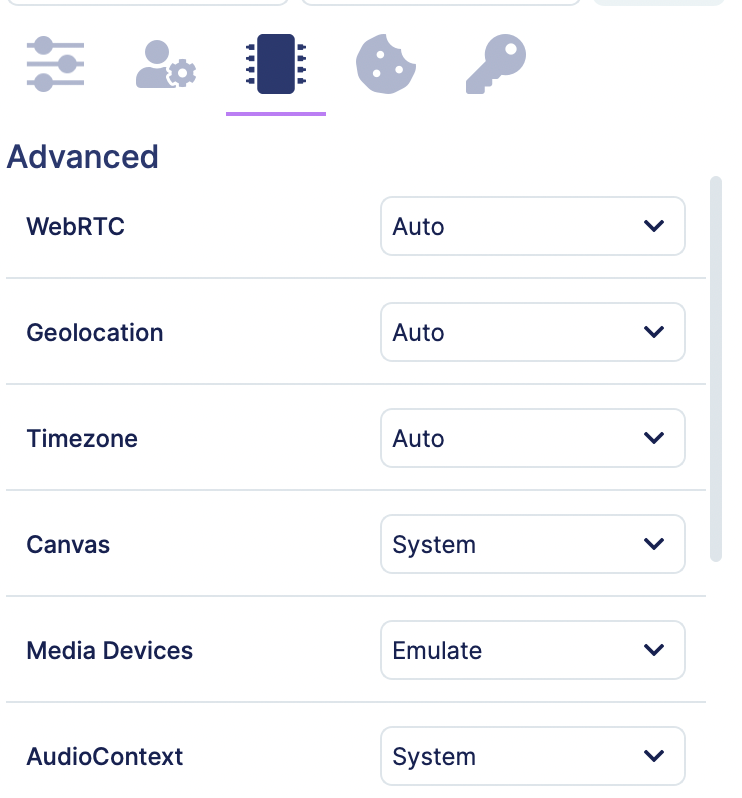This screenshot has width=742, height=798.
Task: Open the WebRTC dropdown
Action: pos(533,226)
